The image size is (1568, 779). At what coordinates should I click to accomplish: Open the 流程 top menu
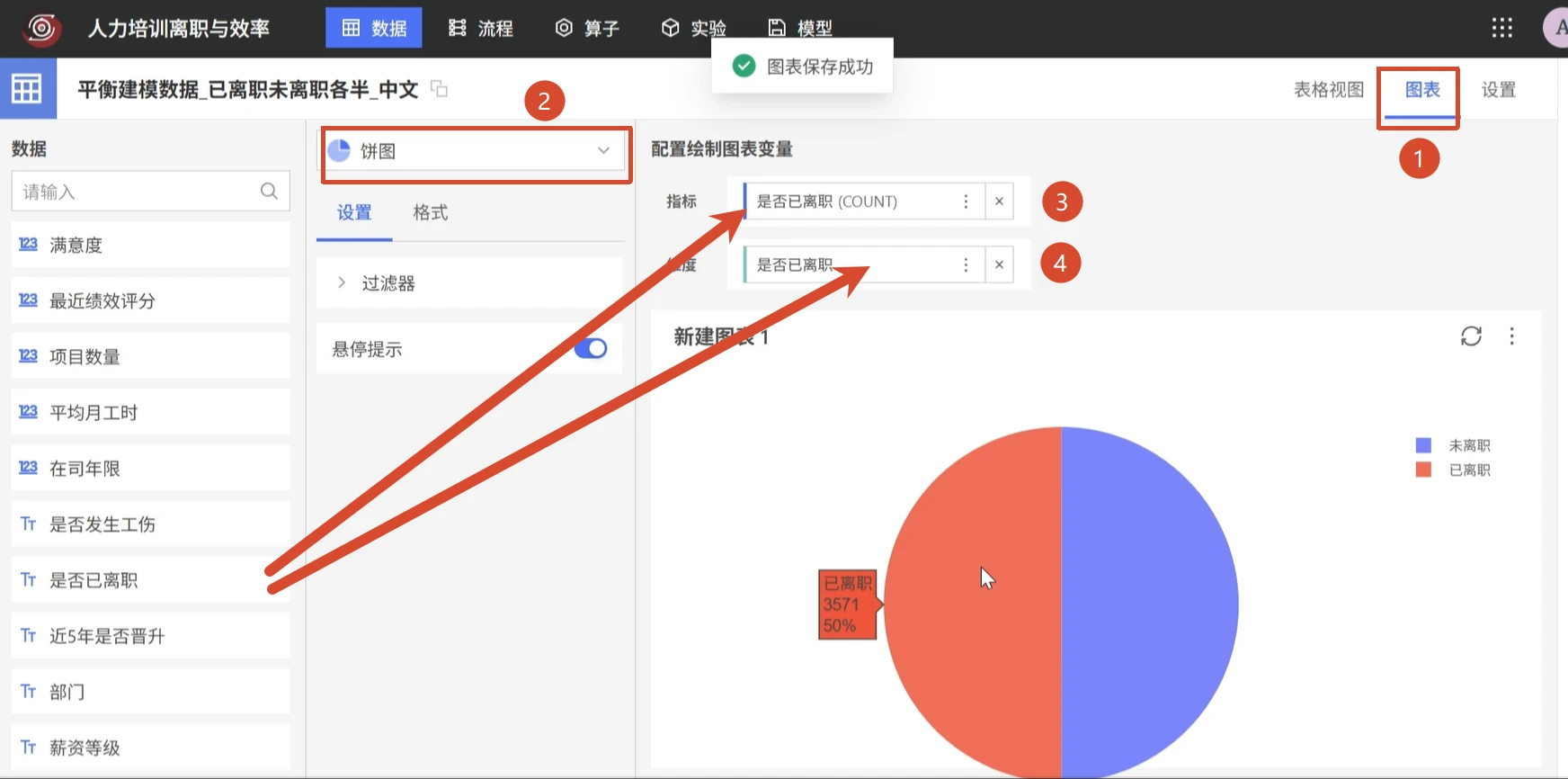coord(481,28)
